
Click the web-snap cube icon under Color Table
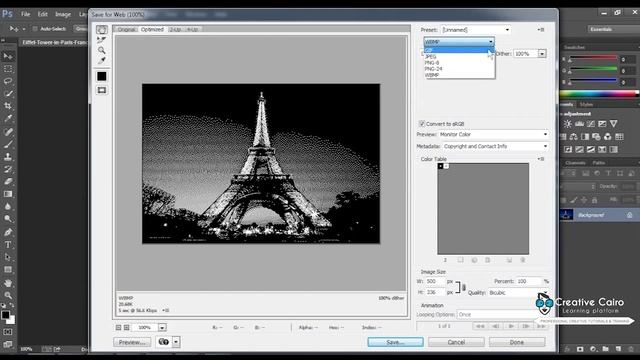pos(474,260)
